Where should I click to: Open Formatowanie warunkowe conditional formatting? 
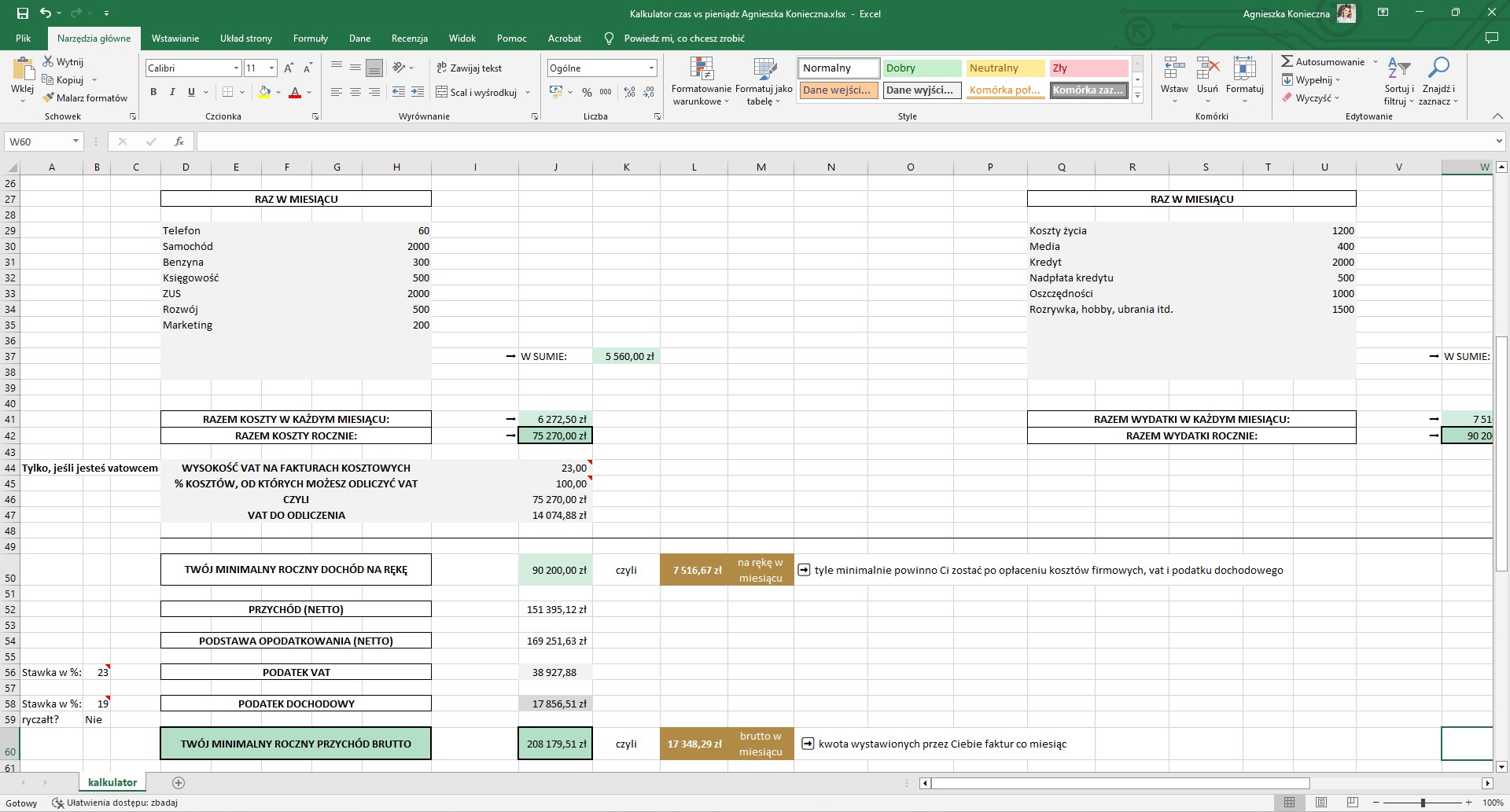coord(701,81)
